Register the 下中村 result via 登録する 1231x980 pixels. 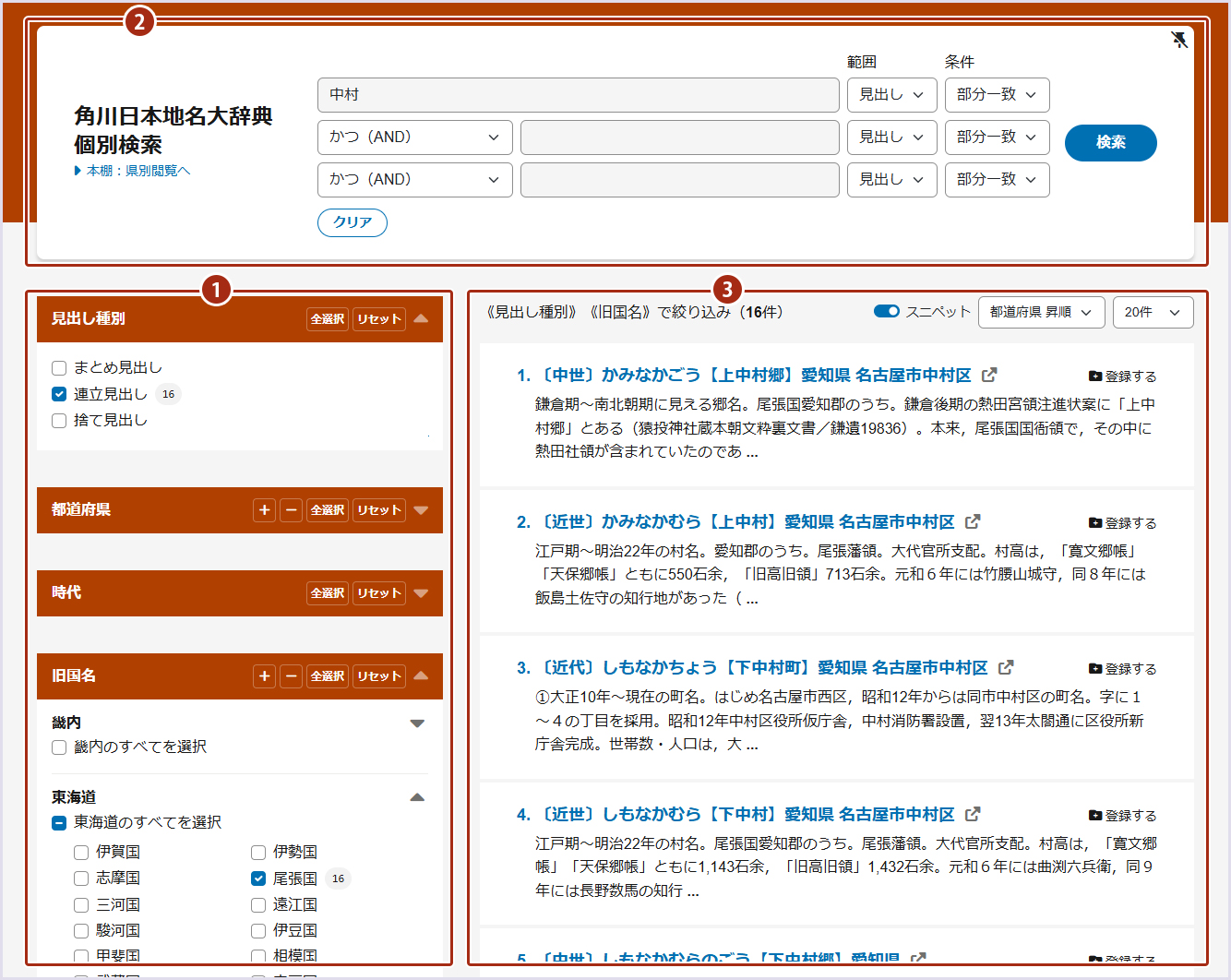[x=1122, y=816]
